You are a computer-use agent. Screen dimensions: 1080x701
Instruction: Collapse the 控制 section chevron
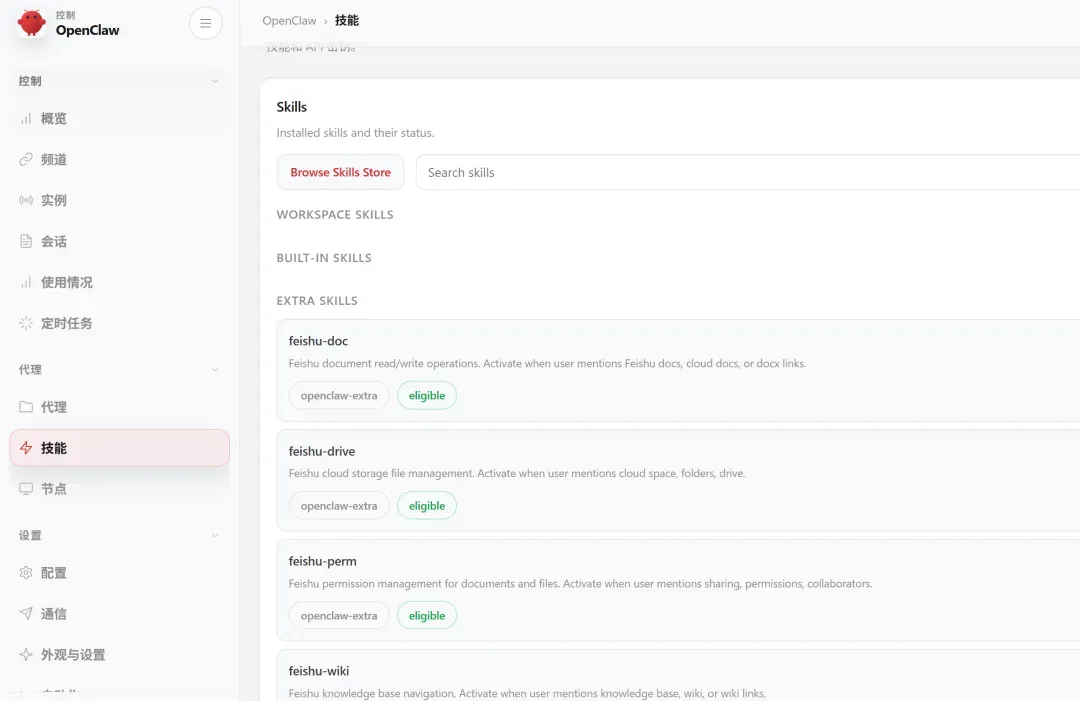pos(215,81)
